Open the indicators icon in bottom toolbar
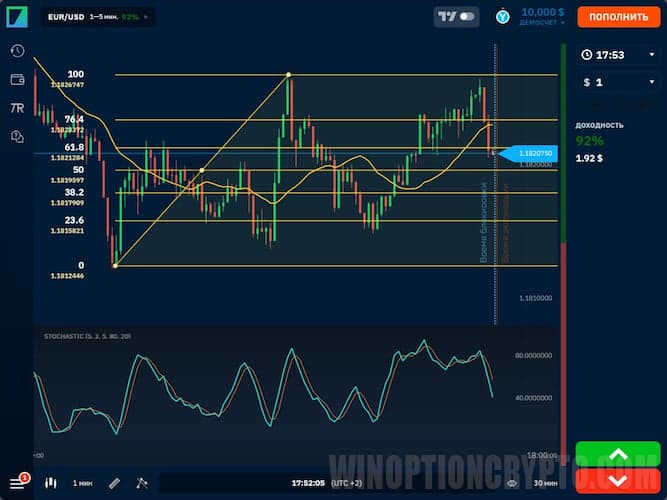Screen dimensions: 667x500 141,482
